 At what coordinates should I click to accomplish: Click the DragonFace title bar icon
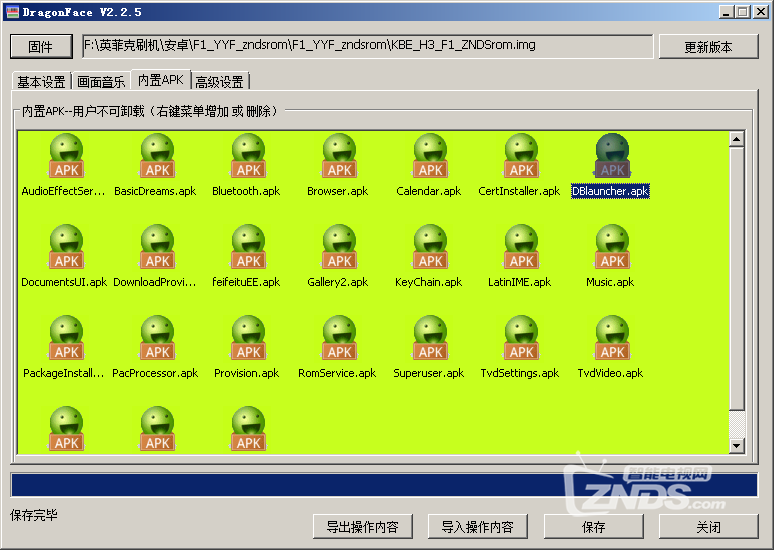(x=12, y=12)
